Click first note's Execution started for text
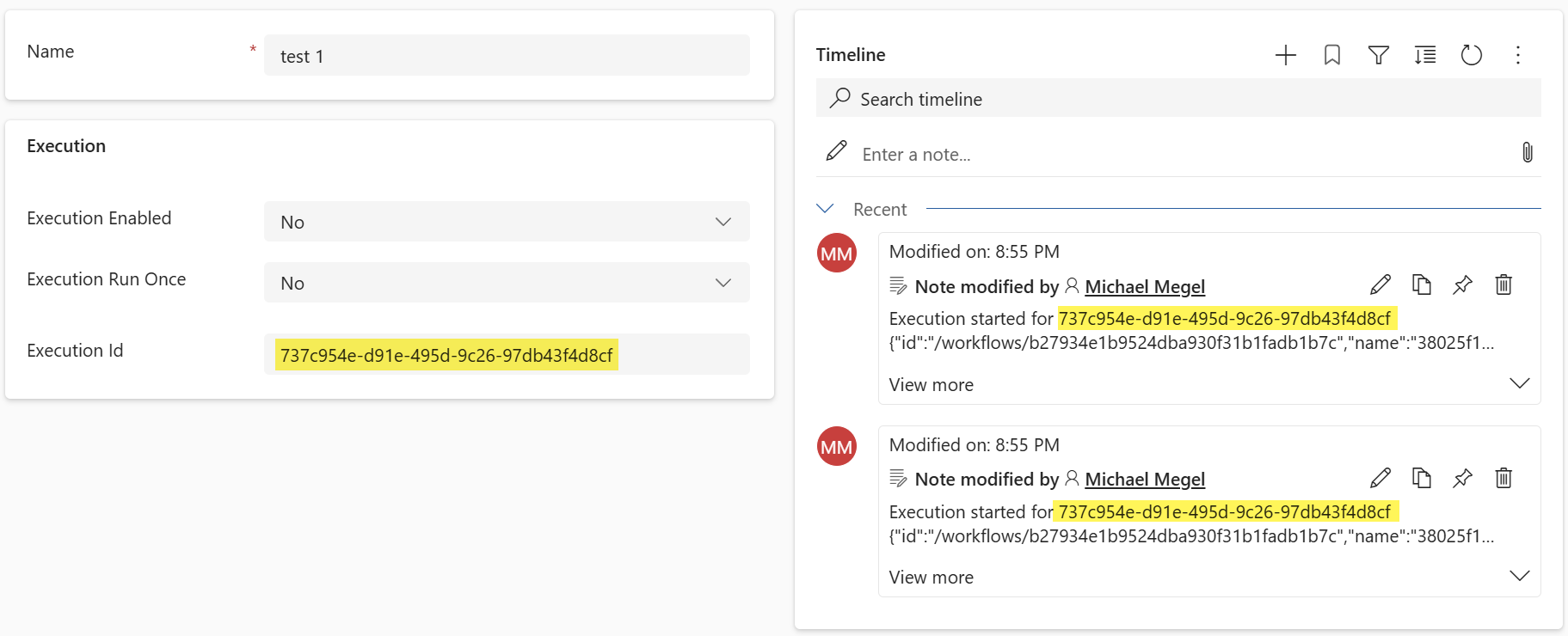1568x636 pixels. click(x=971, y=319)
